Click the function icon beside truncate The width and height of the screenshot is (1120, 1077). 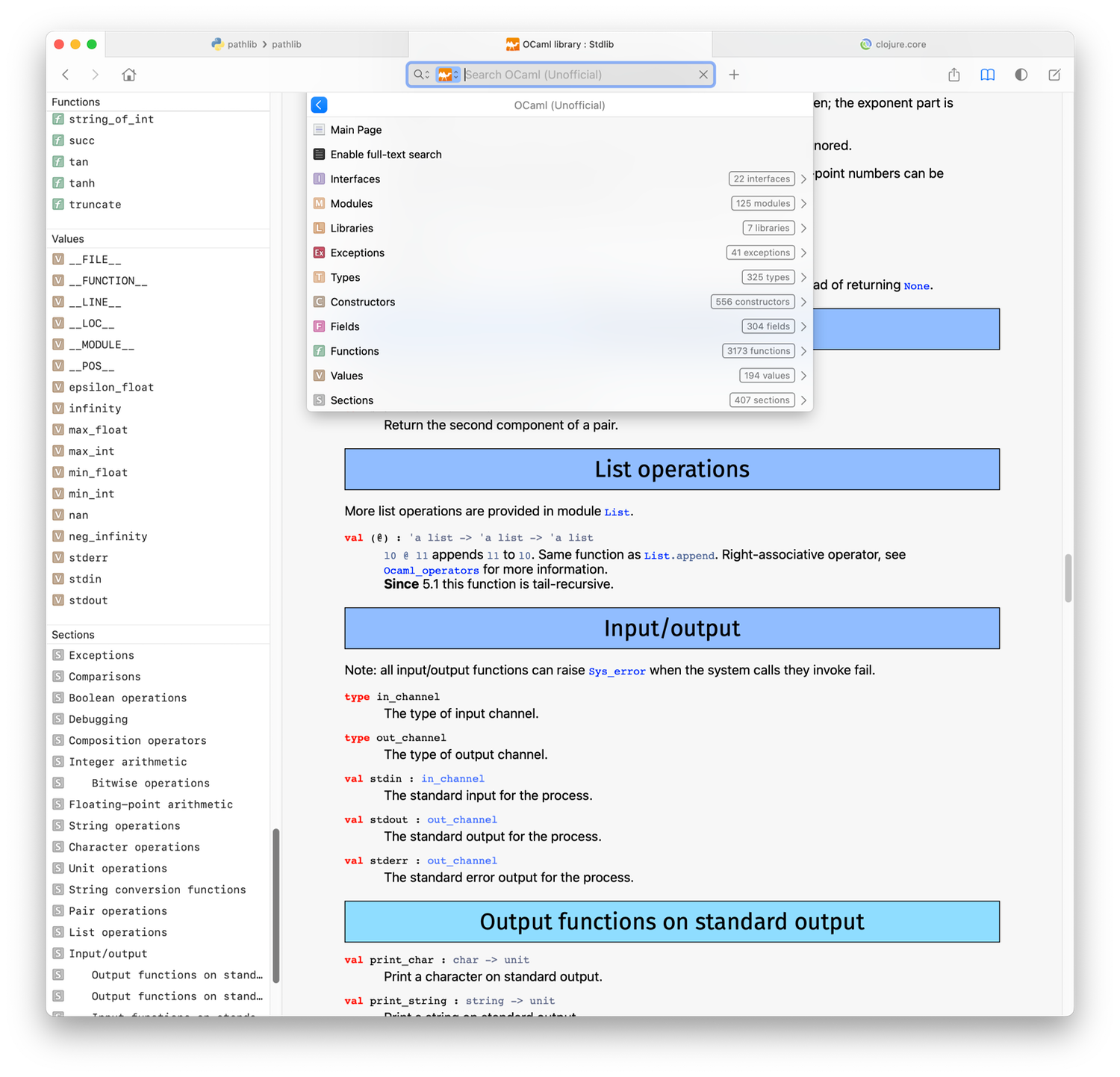point(58,205)
